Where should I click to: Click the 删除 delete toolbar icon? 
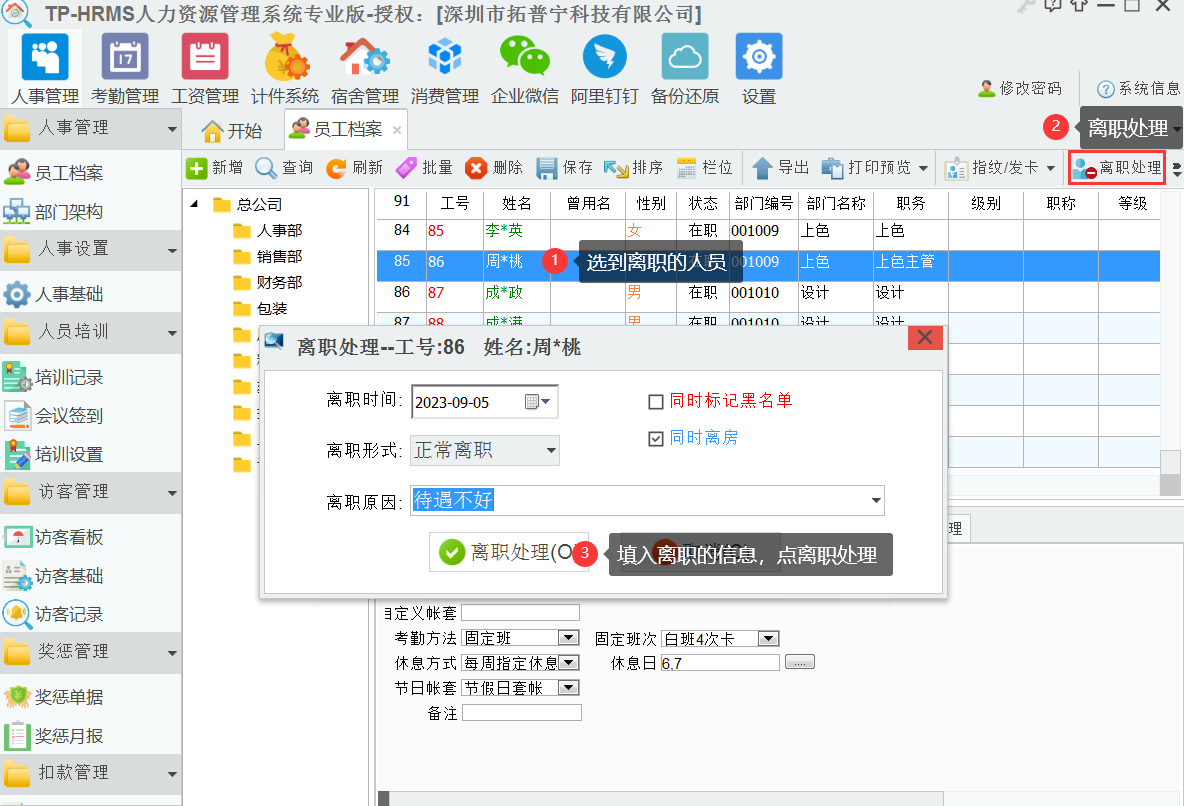click(x=476, y=168)
